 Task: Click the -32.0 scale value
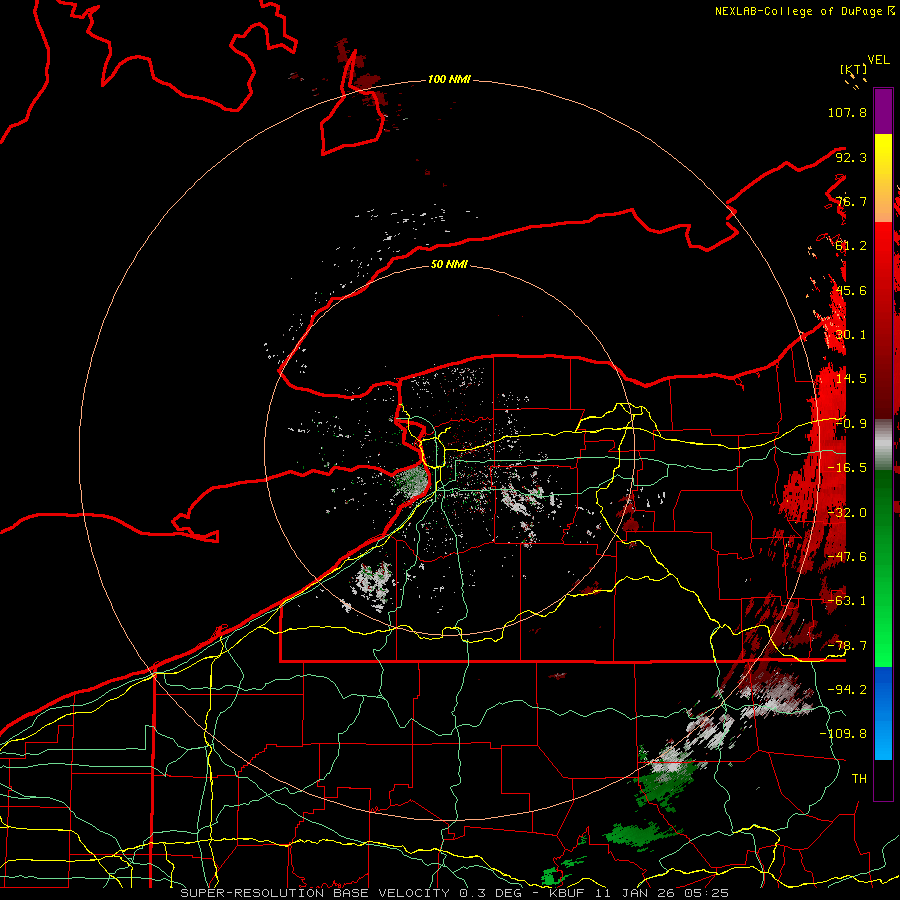coord(847,513)
